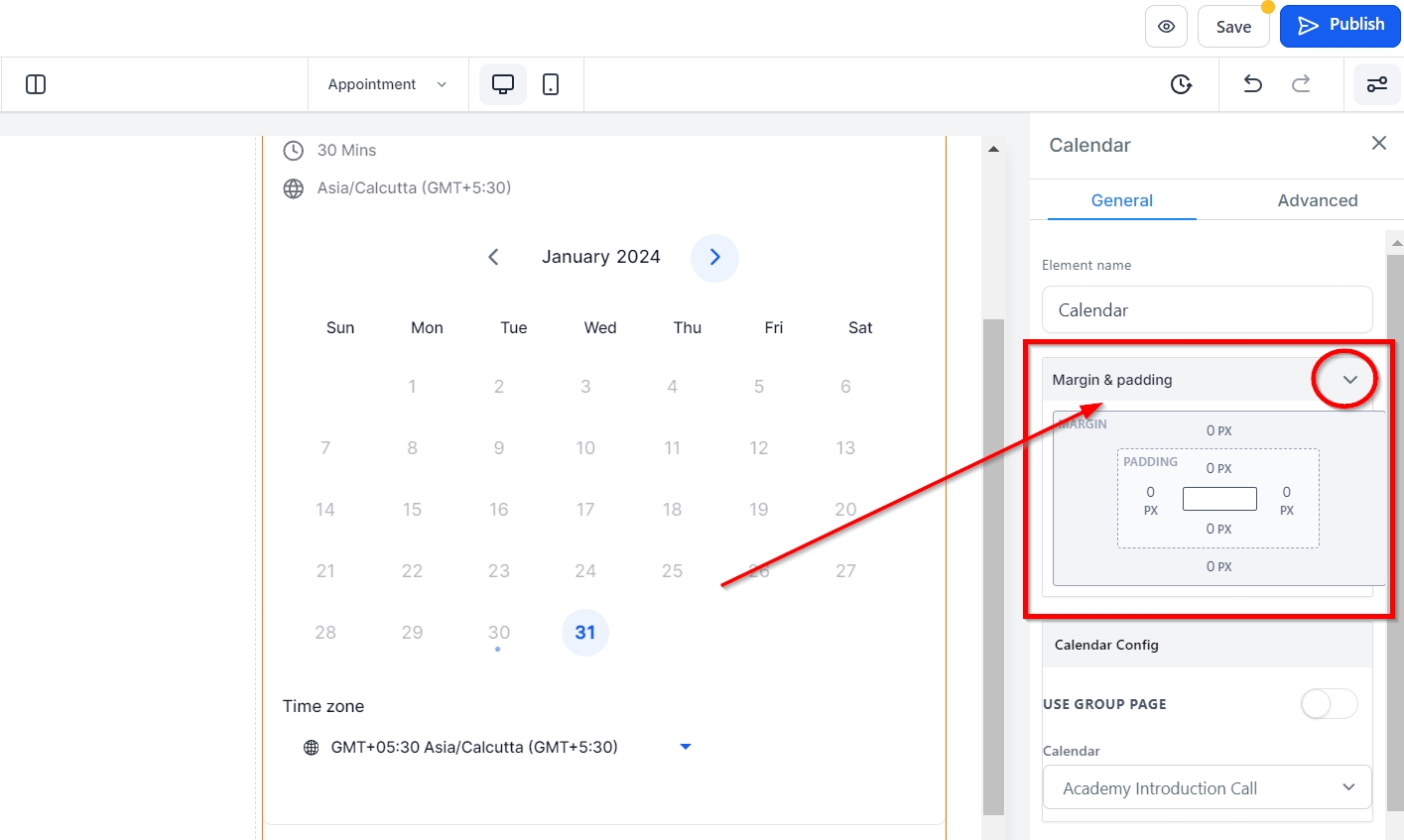Undo the last change
This screenshot has width=1404, height=840.
tap(1253, 84)
